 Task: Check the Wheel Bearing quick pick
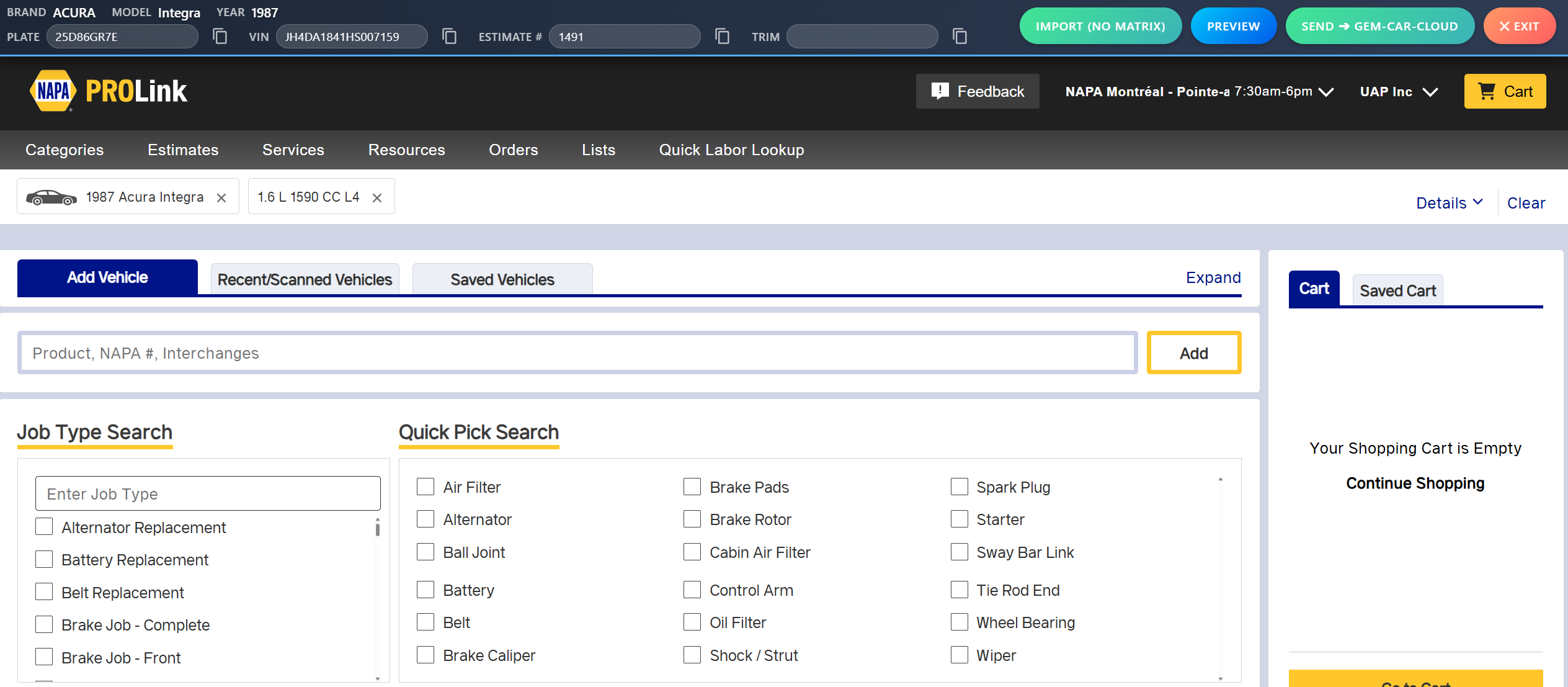click(x=960, y=622)
